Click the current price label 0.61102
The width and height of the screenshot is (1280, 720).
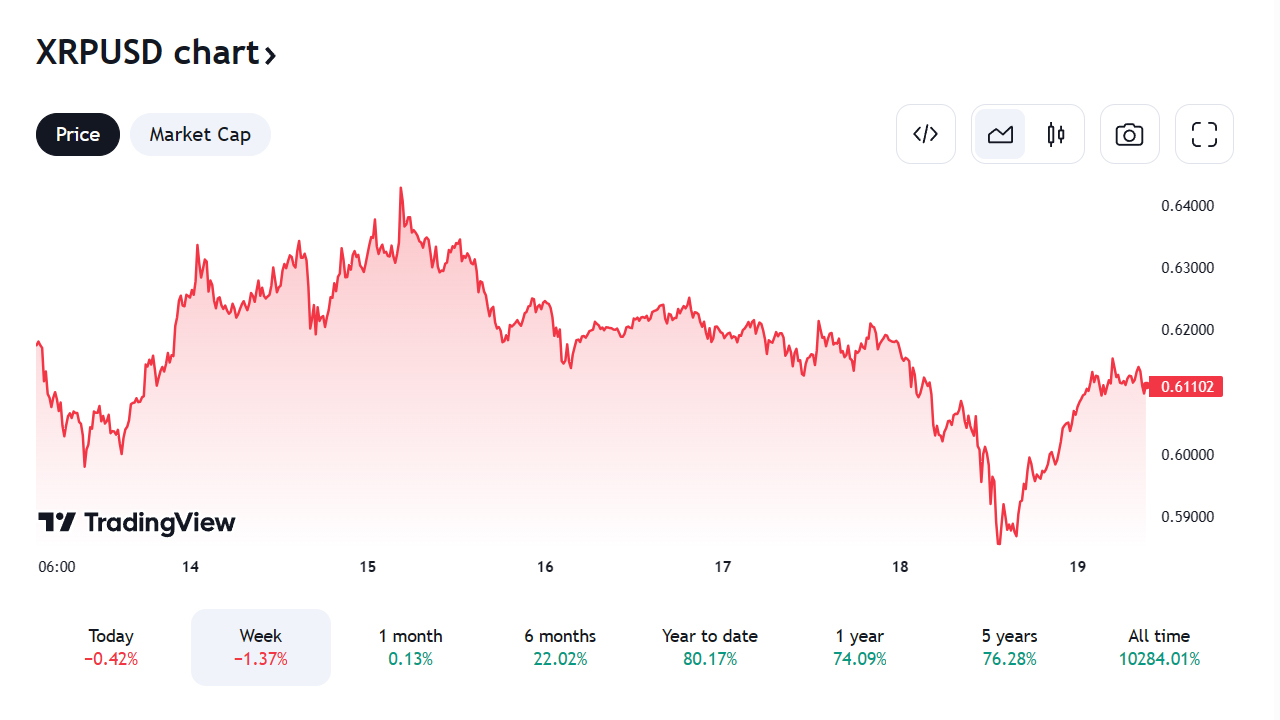point(1187,386)
